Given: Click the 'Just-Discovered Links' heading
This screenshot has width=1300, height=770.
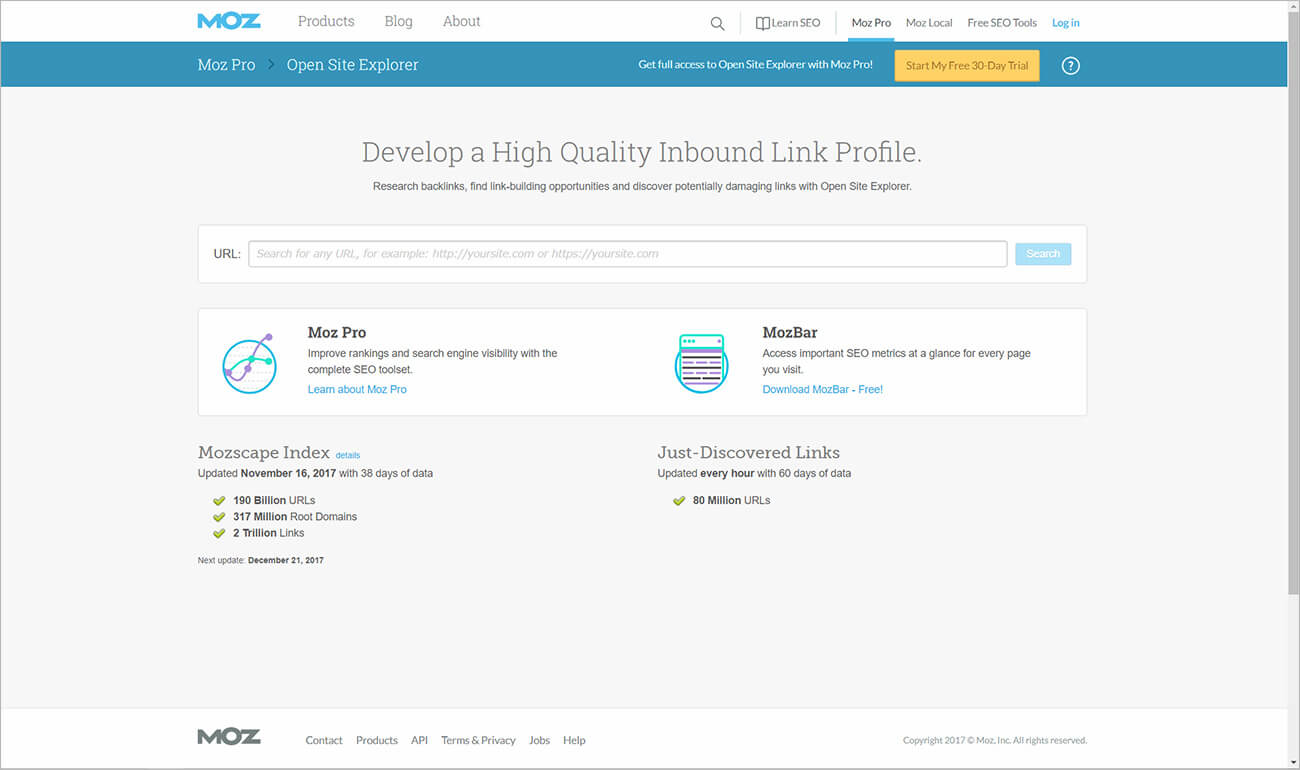Looking at the screenshot, I should pyautogui.click(x=749, y=452).
